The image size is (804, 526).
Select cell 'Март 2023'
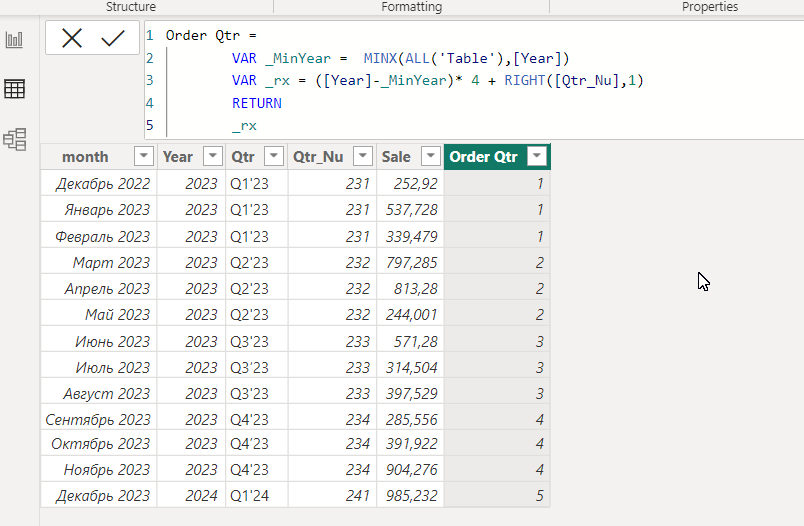(x=99, y=262)
